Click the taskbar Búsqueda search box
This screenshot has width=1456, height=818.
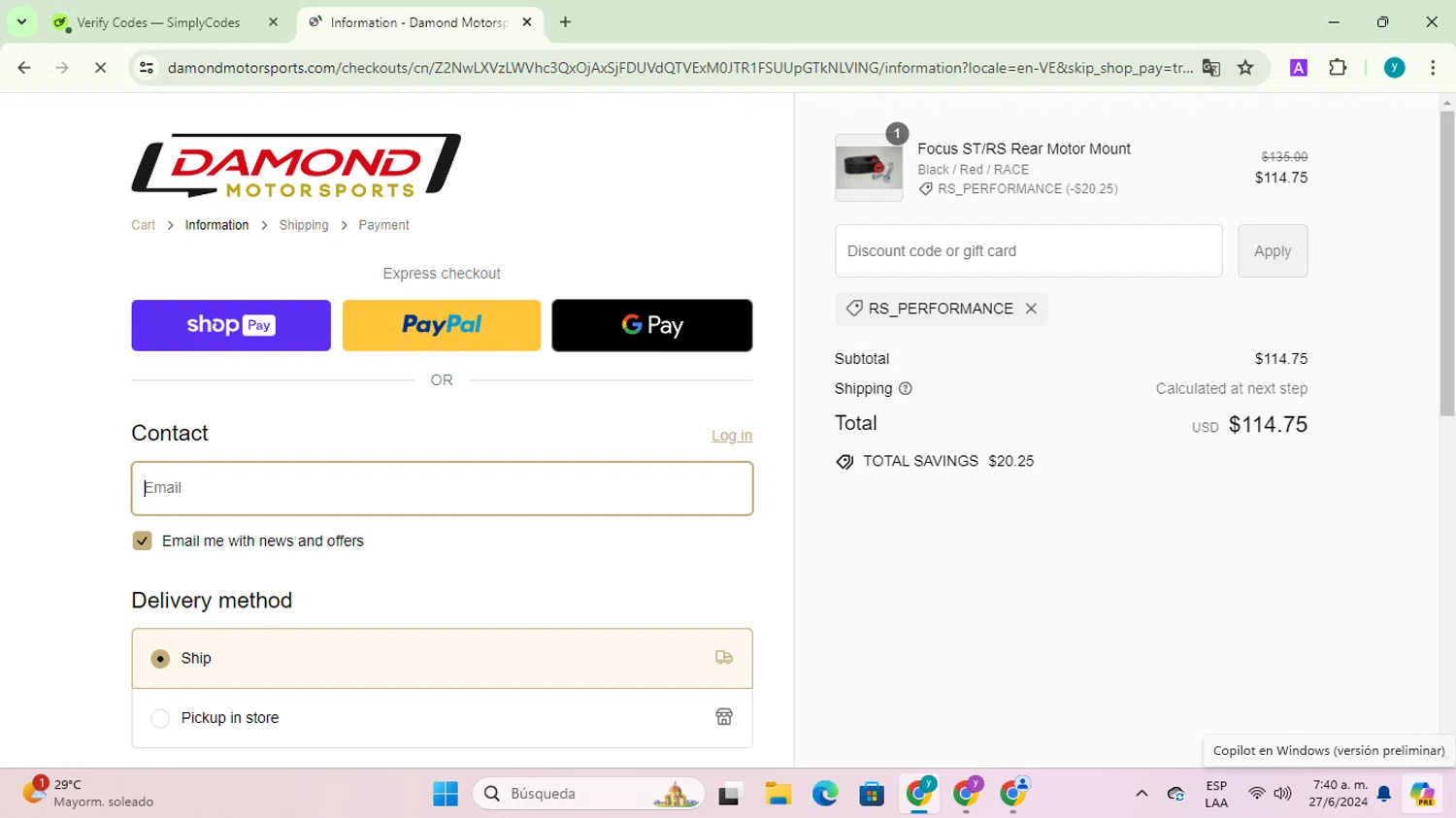pyautogui.click(x=588, y=794)
